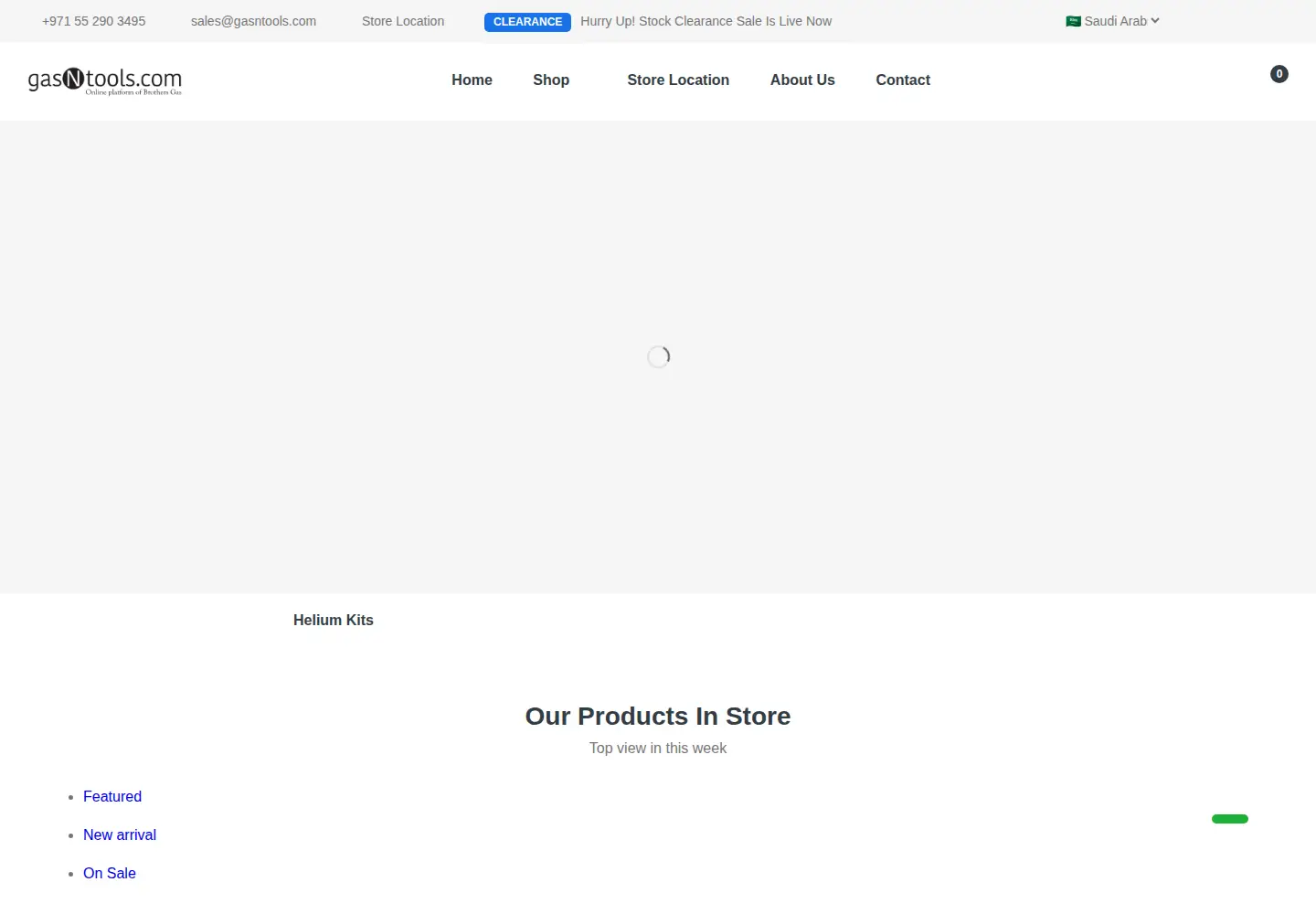
Task: Open the Contact menu item
Action: [x=903, y=80]
